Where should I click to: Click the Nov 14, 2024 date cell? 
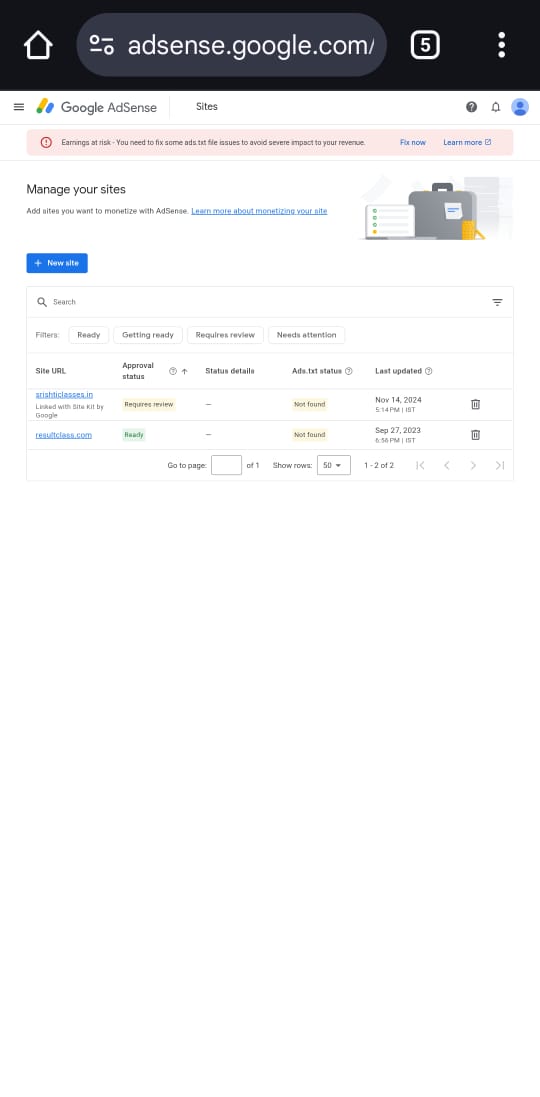(x=398, y=404)
